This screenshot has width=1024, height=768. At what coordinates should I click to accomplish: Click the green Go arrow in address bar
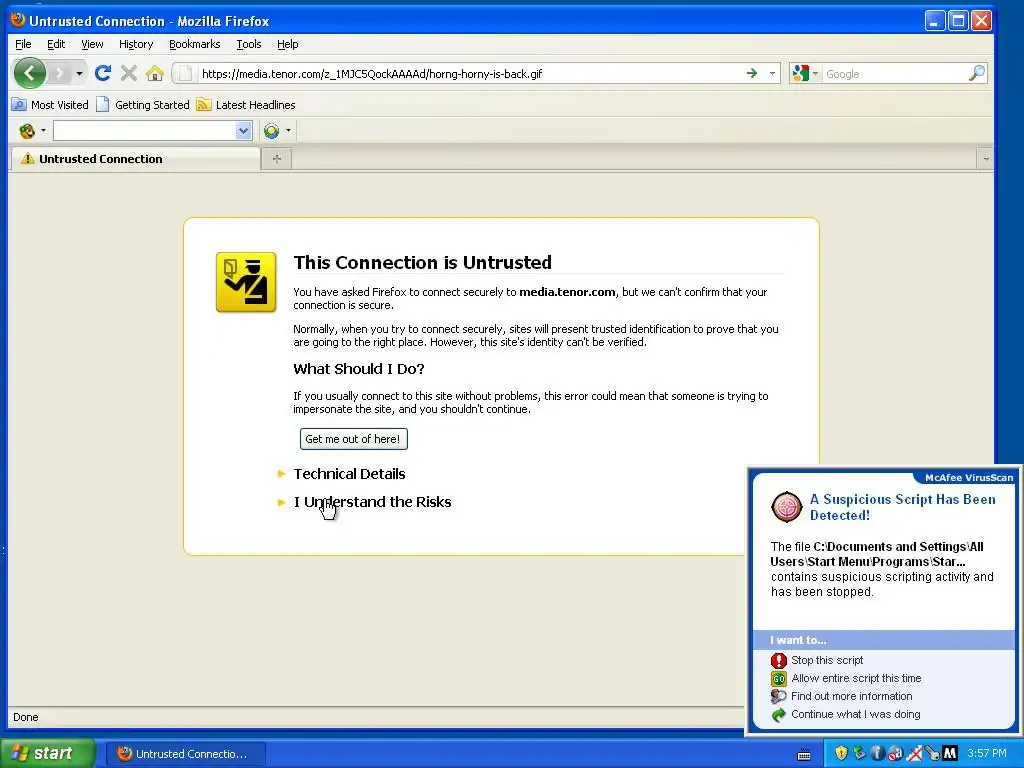click(x=752, y=73)
